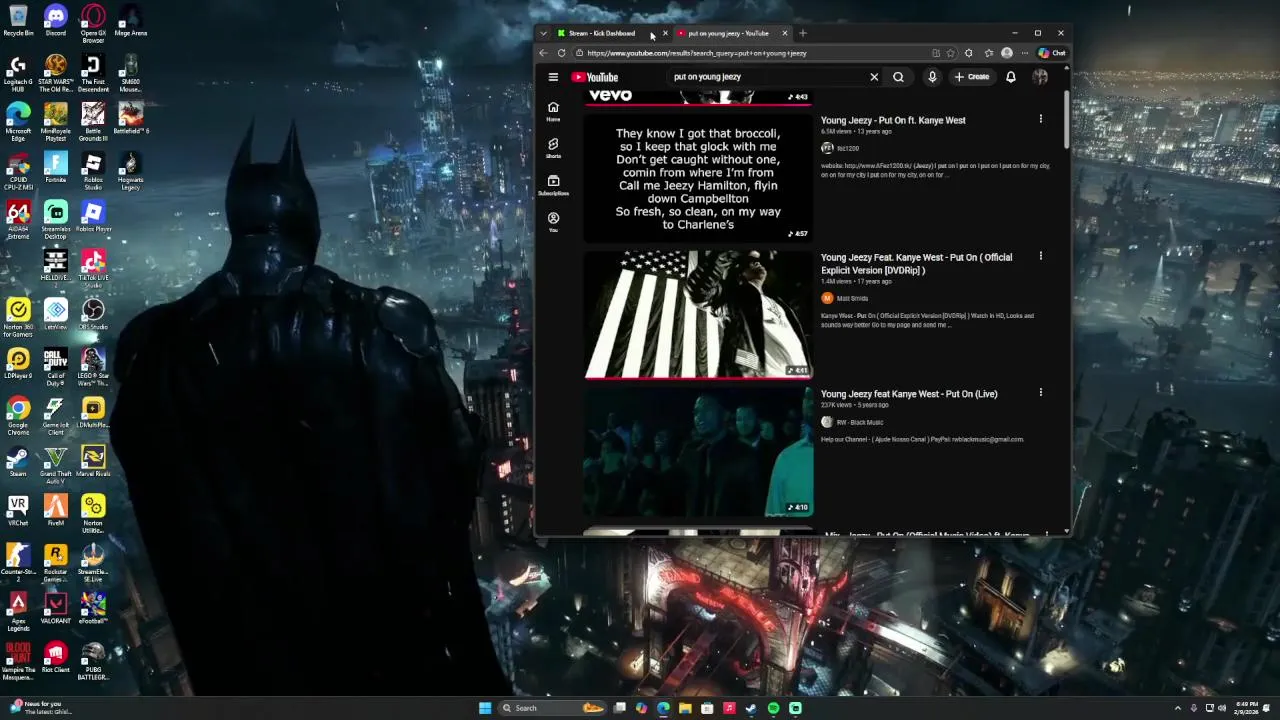Switch to Stream - Kick Dashboard tab
Image resolution: width=1280 pixels, height=720 pixels.
(604, 33)
